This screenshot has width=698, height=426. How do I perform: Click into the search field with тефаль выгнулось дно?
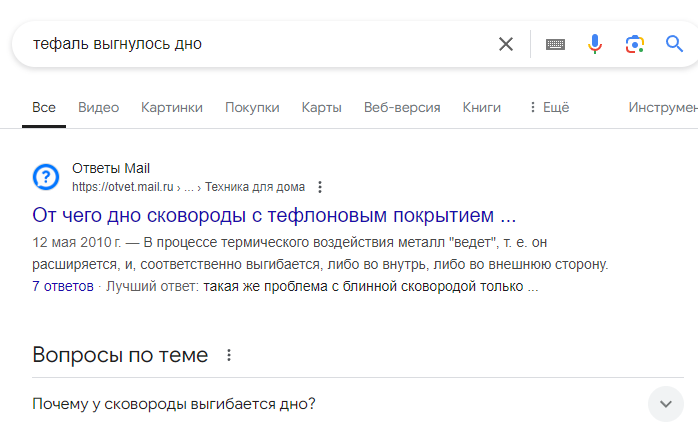pos(258,44)
